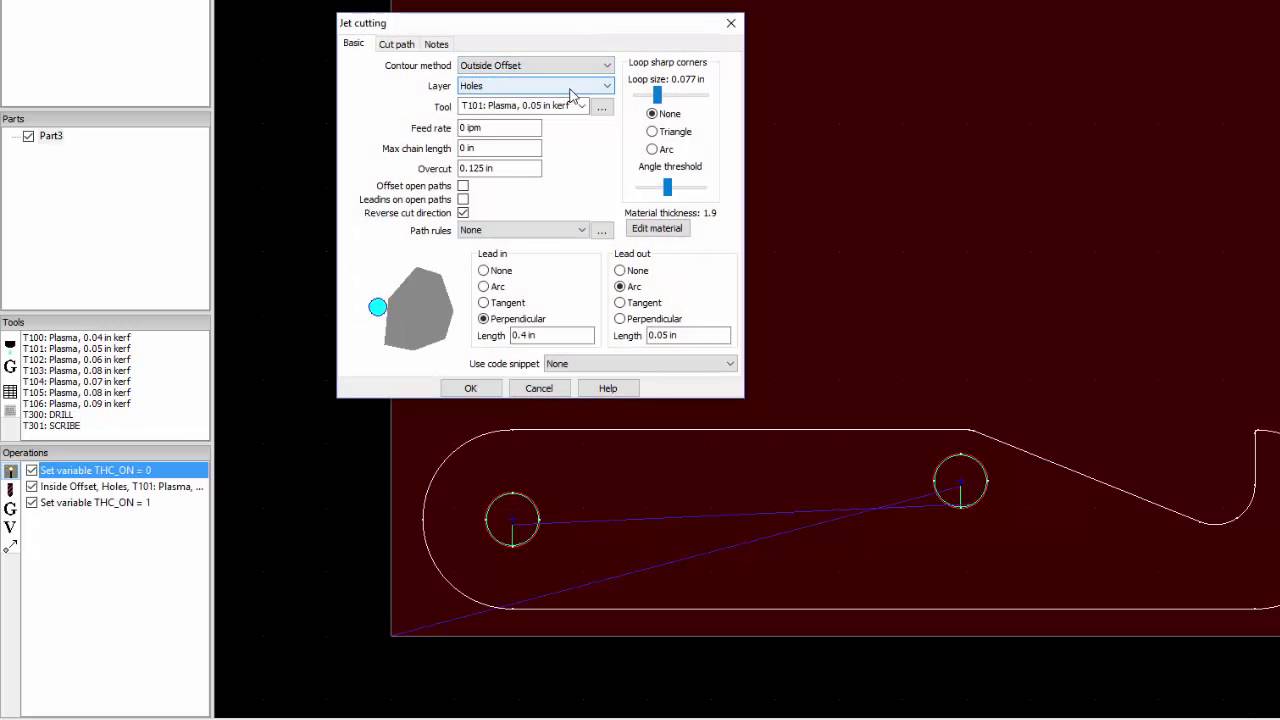
Task: Click the drill operation icon in Operations panel
Action: pos(10,490)
